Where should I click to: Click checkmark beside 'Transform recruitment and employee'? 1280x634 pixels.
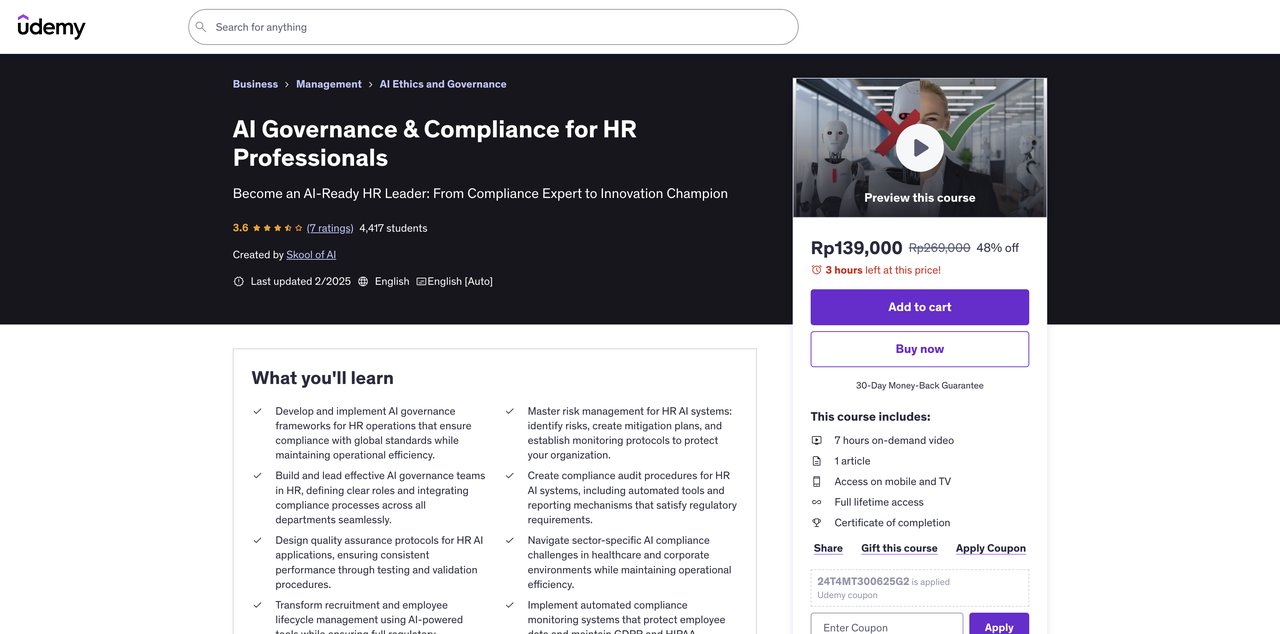point(257,605)
